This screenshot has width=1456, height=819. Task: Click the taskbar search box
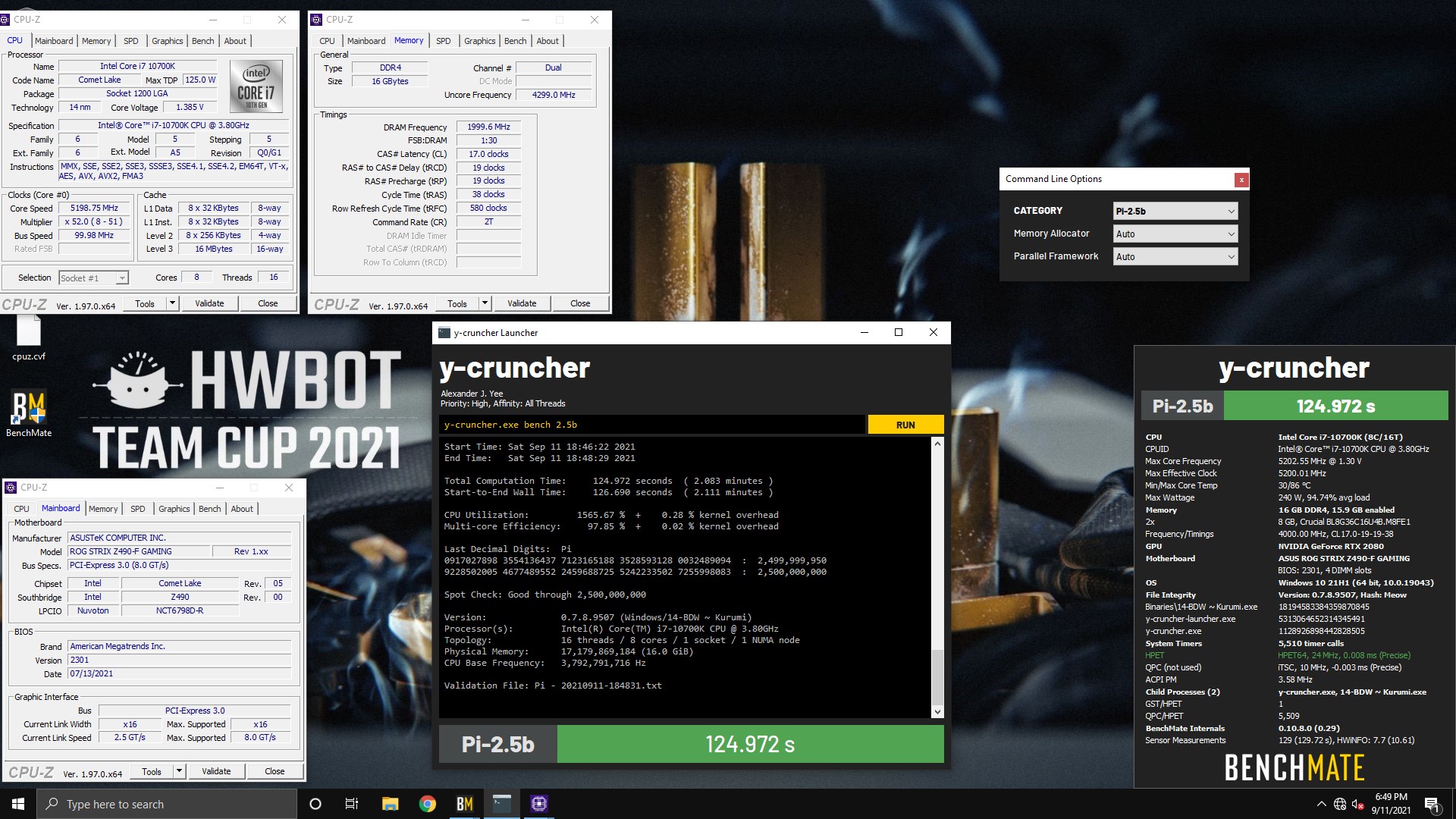(x=167, y=804)
